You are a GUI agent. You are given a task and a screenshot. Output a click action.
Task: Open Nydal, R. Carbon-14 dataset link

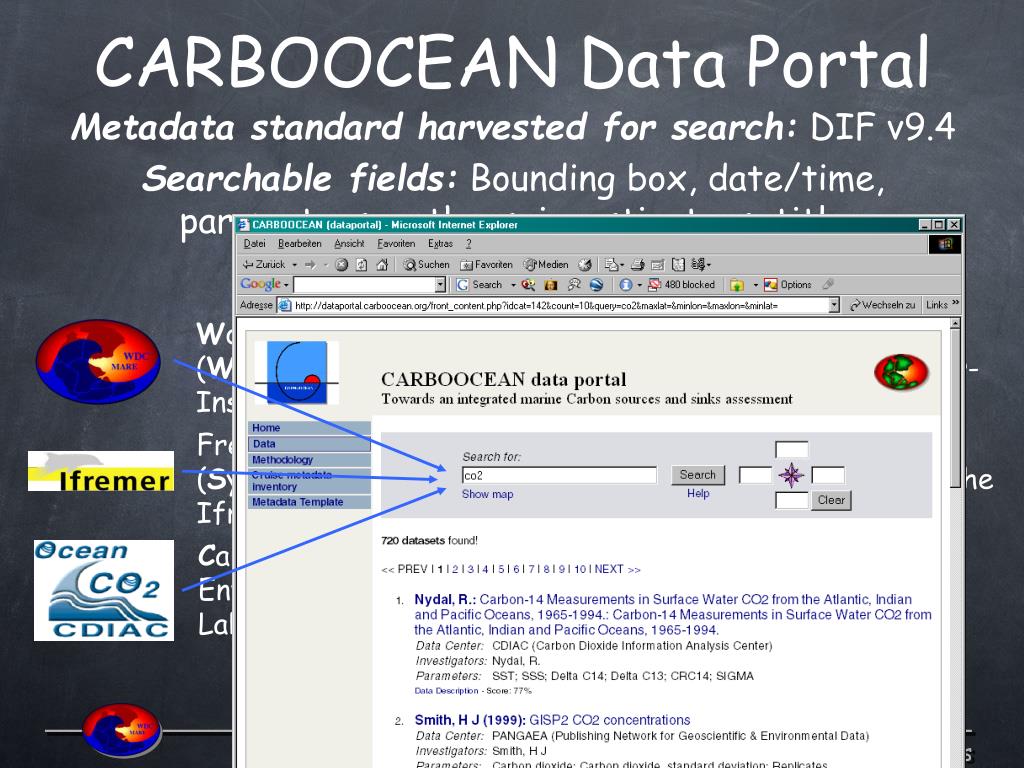click(673, 615)
